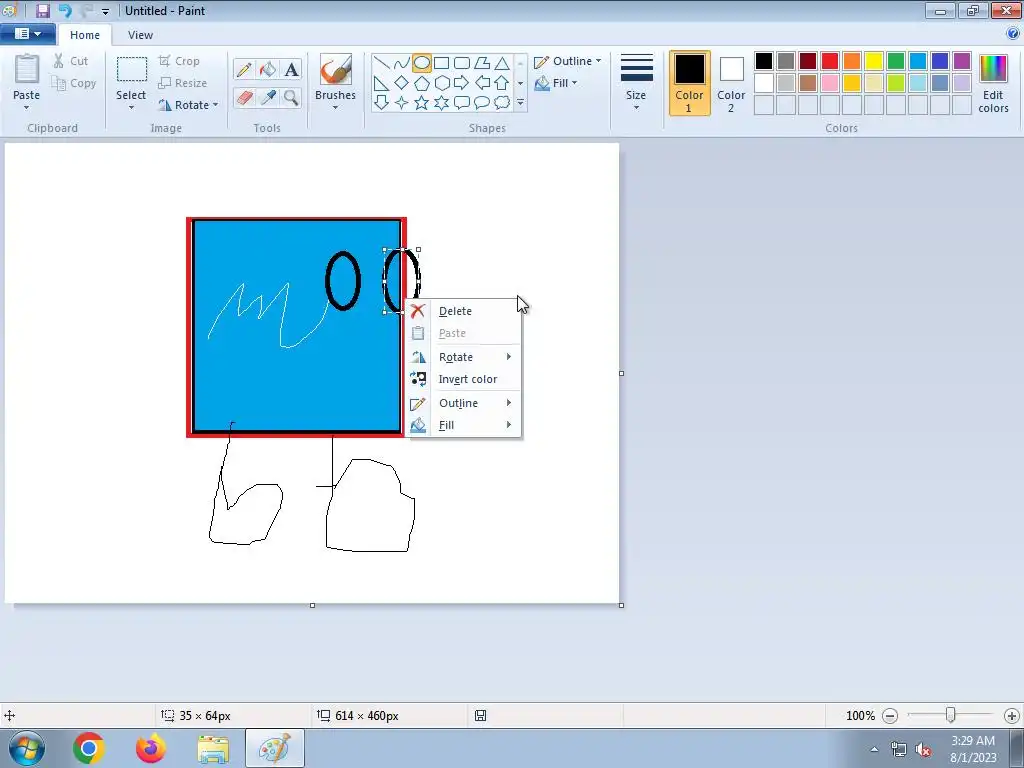Activate Color 1 foreground selector
Image resolution: width=1024 pixels, height=768 pixels.
pyautogui.click(x=689, y=83)
